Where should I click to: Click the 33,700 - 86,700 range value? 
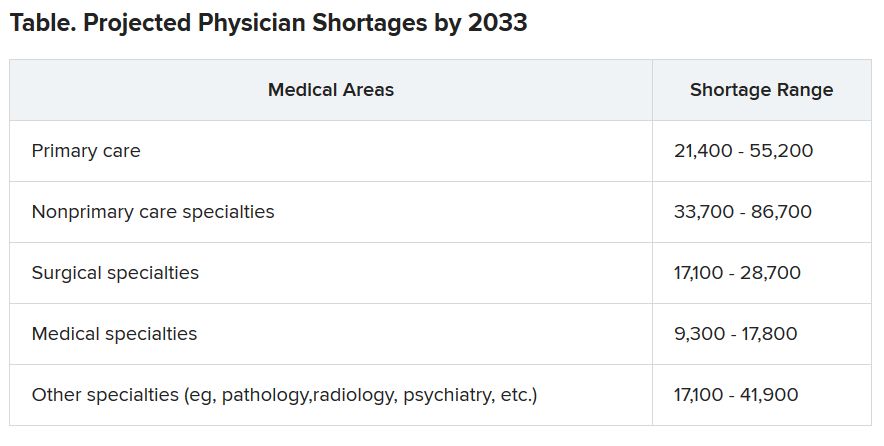click(743, 212)
